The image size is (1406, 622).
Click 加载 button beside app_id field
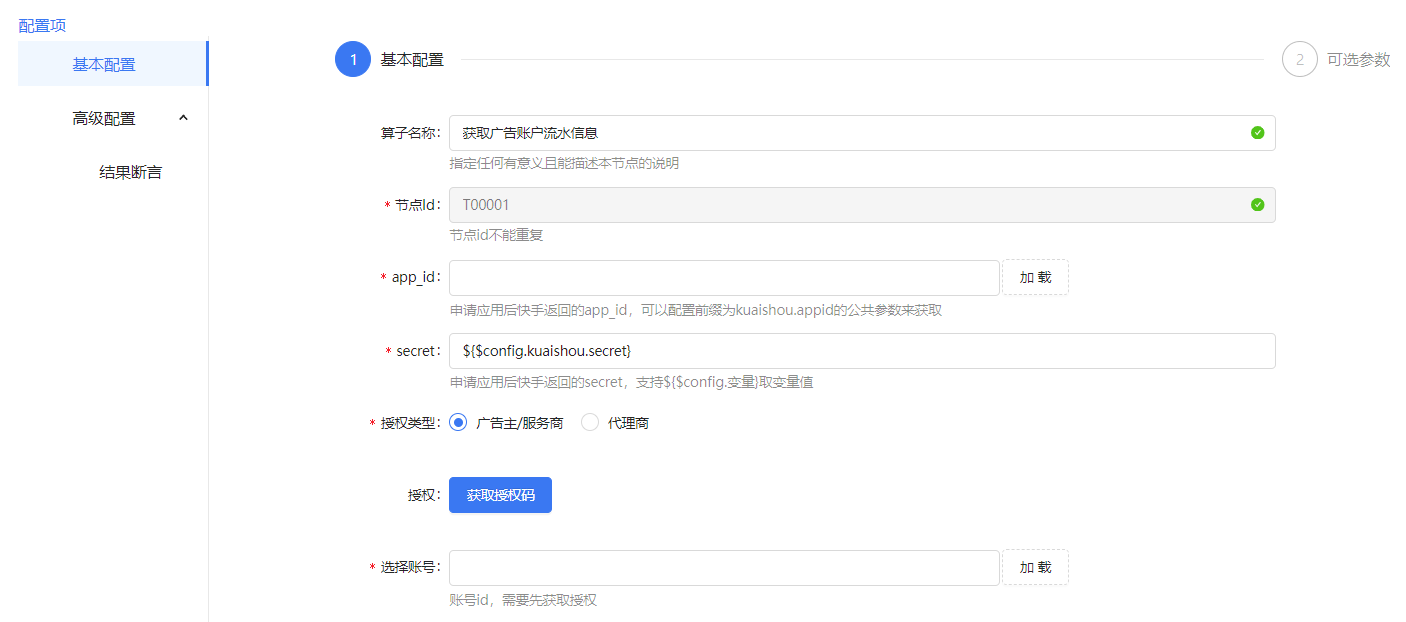1035,278
